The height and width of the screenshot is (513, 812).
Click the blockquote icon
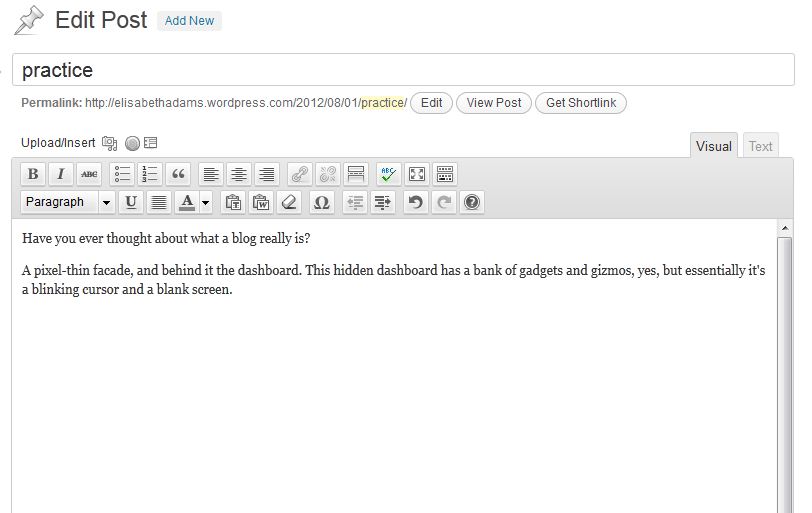(x=179, y=174)
